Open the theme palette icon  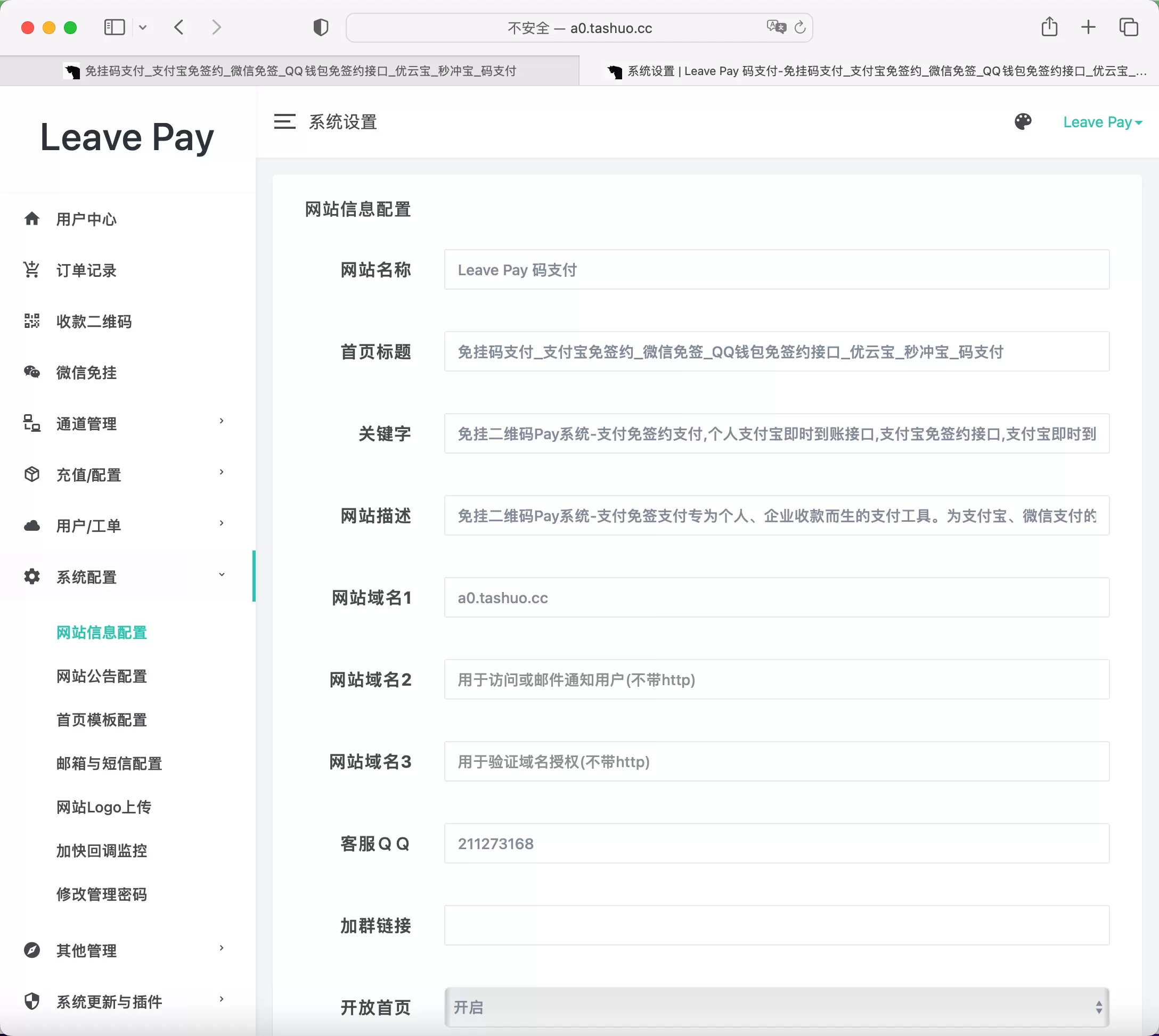click(1023, 122)
